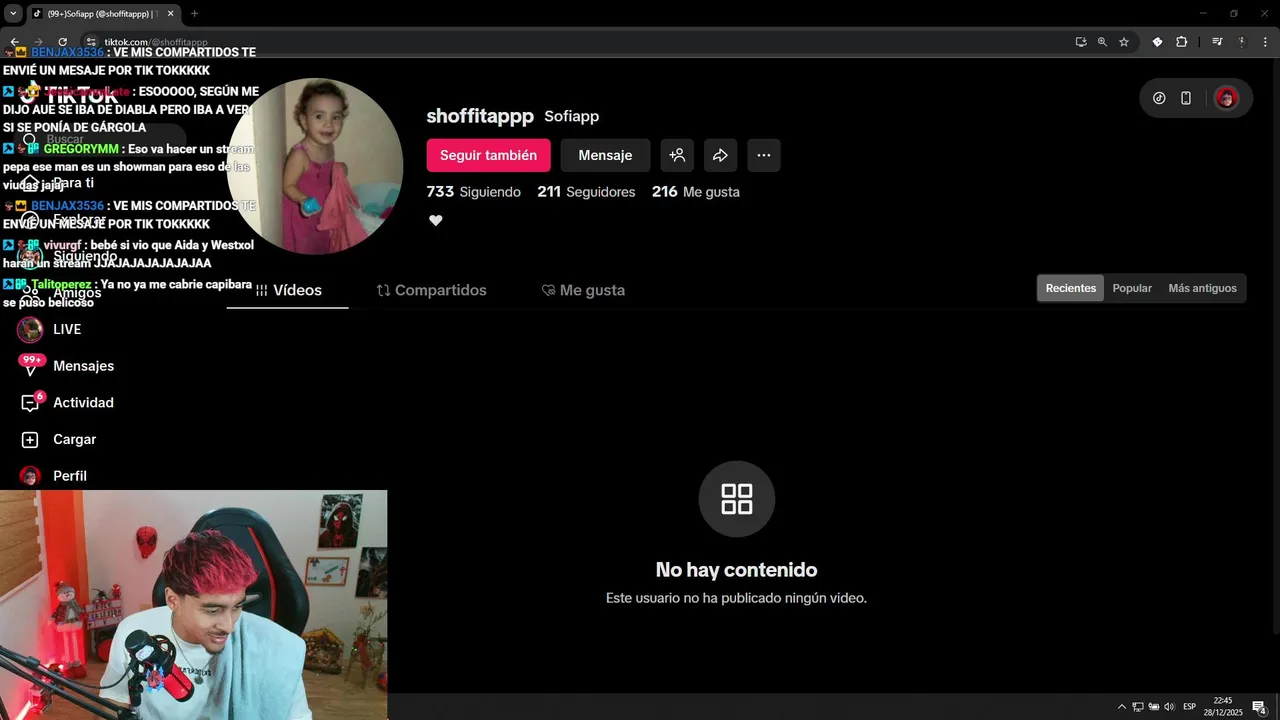Click the battery icon in system tray
This screenshot has width=1280, height=720.
pyautogui.click(x=1154, y=706)
